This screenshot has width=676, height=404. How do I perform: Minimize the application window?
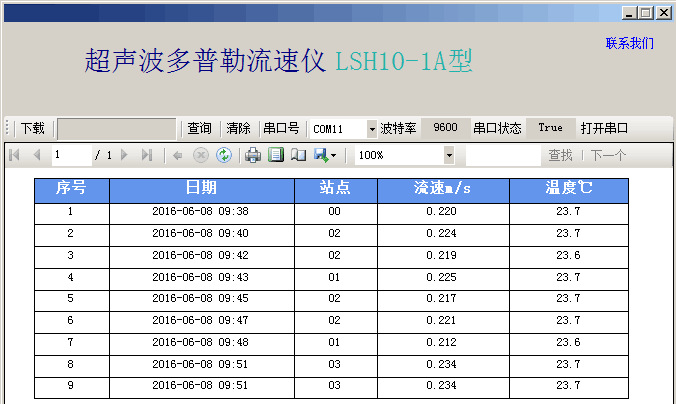(x=629, y=13)
